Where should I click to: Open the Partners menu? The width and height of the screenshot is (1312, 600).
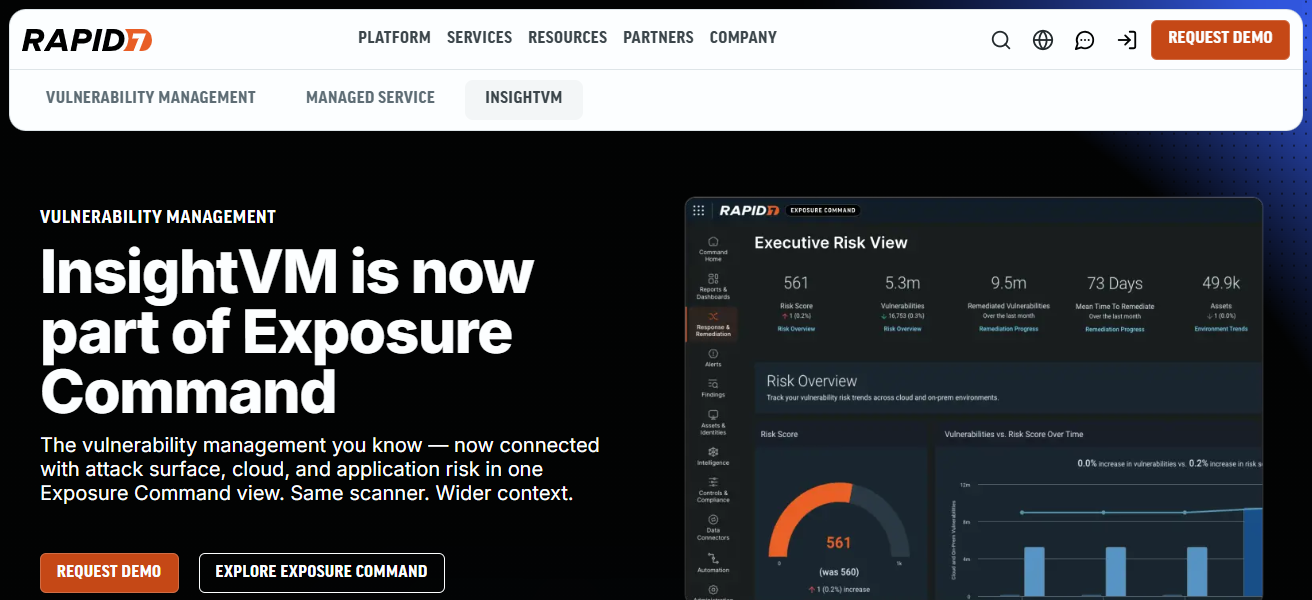click(658, 37)
